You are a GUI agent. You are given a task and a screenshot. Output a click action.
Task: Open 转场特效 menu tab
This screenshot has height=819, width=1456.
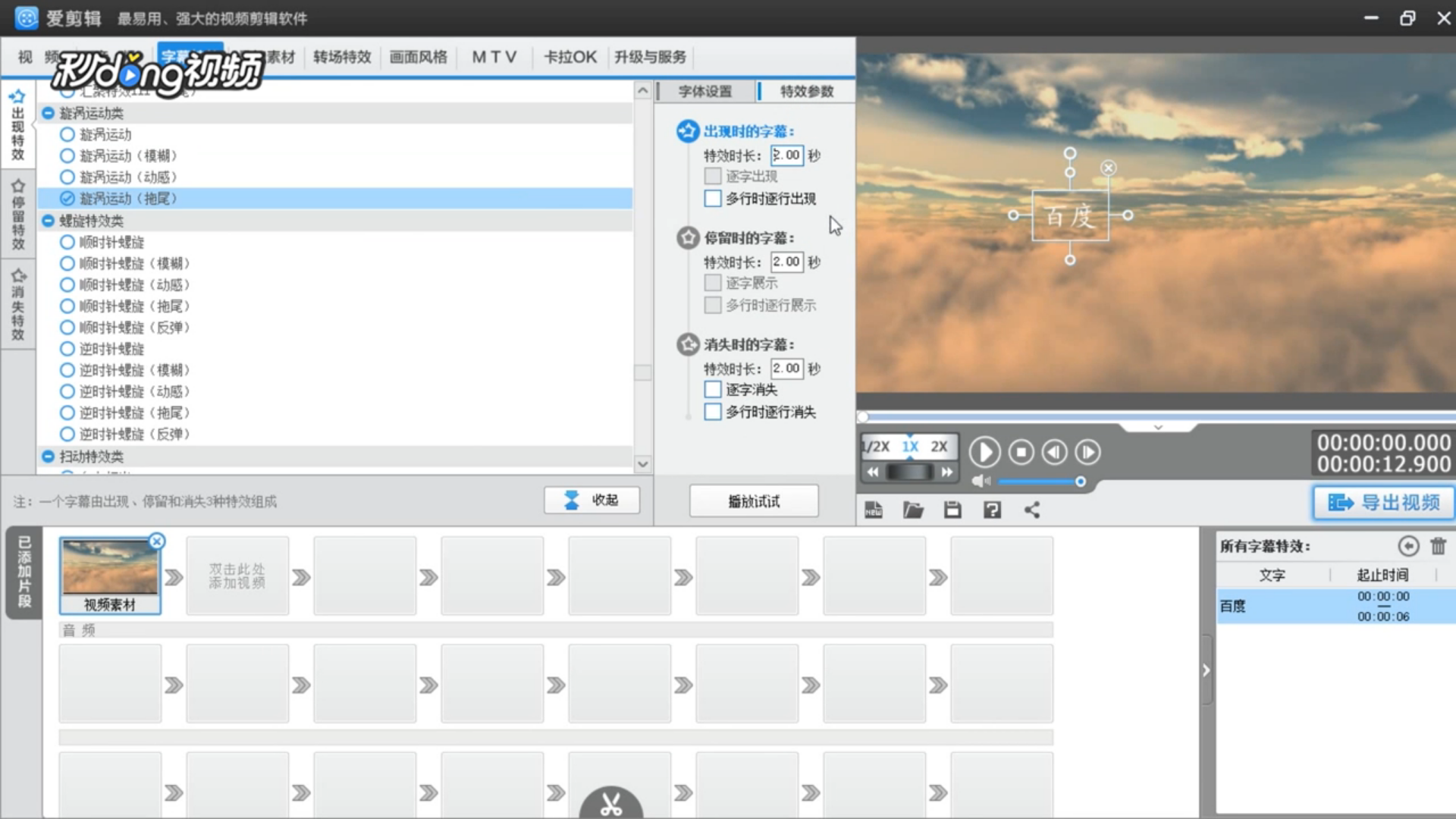coord(342,57)
